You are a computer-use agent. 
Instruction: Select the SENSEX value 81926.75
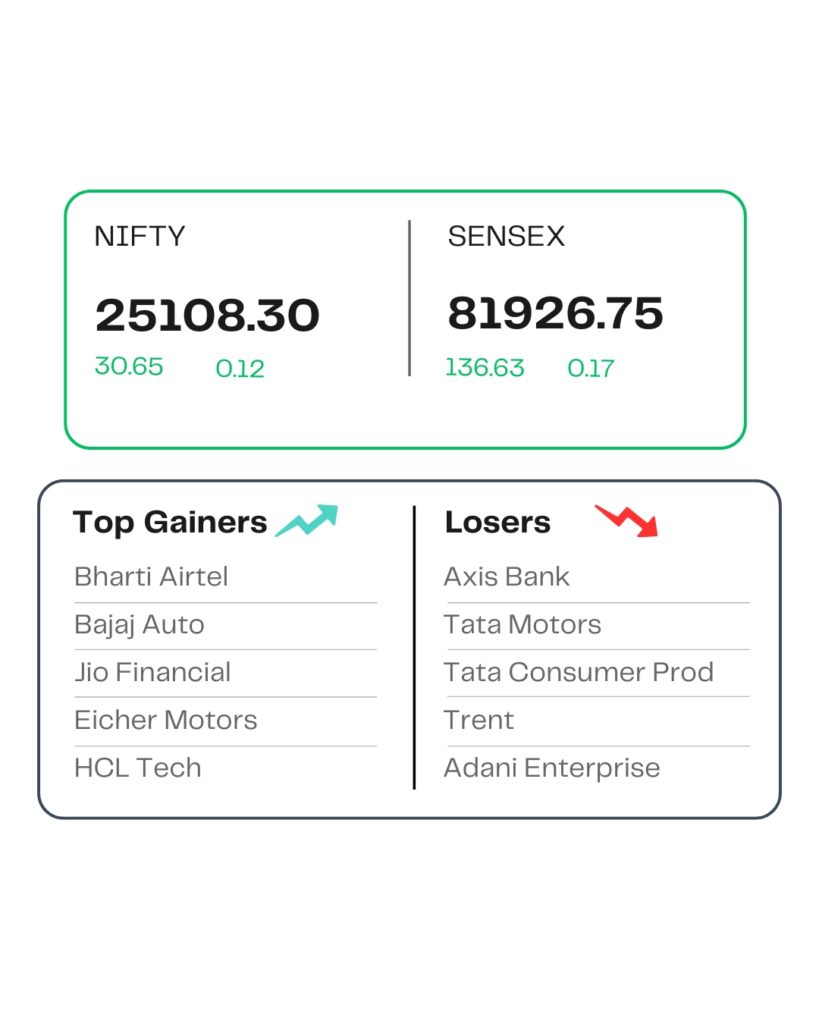click(555, 314)
